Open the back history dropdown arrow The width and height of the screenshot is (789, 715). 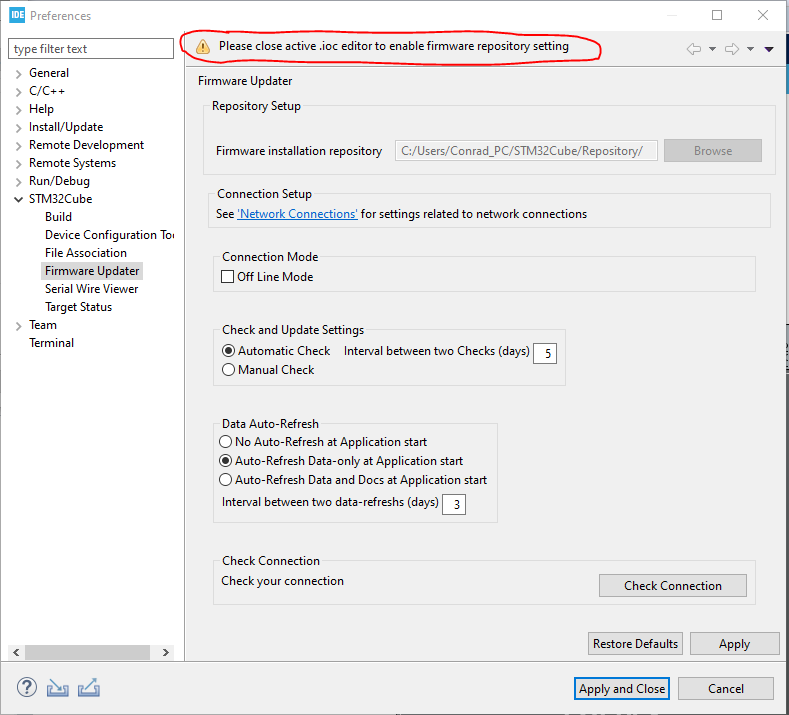click(713, 49)
